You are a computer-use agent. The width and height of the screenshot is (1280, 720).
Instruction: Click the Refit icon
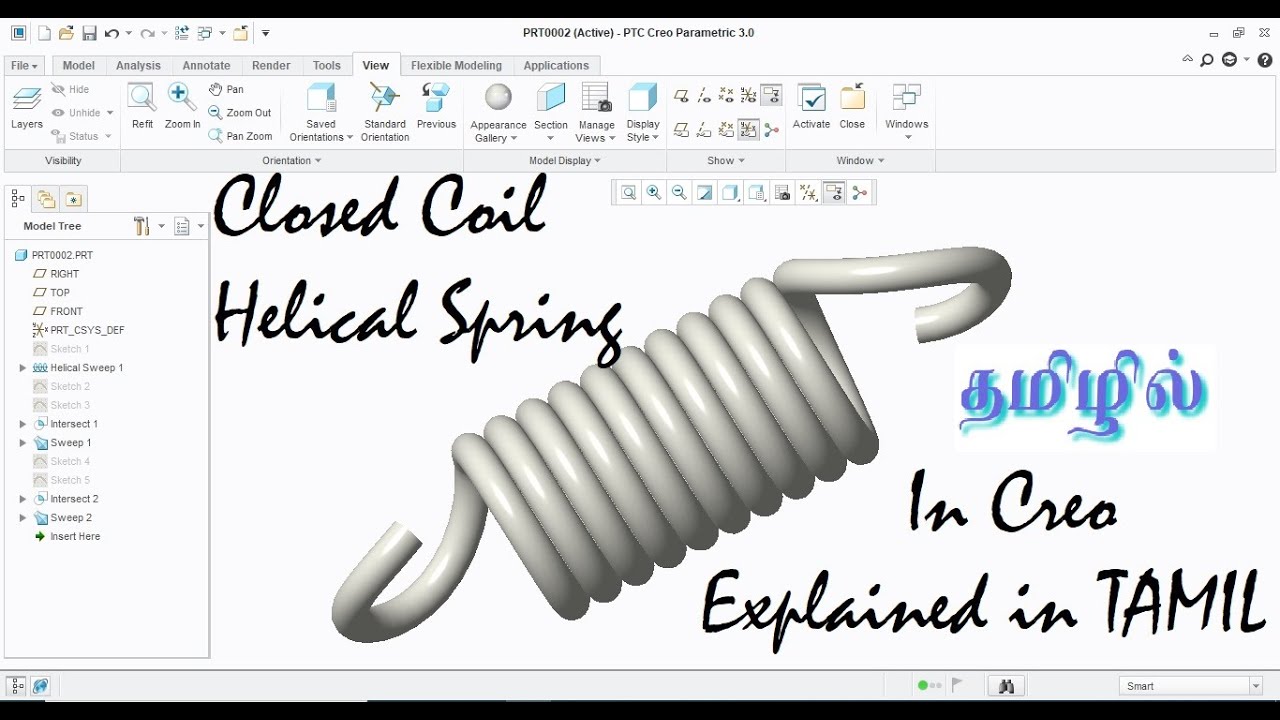tap(143, 107)
